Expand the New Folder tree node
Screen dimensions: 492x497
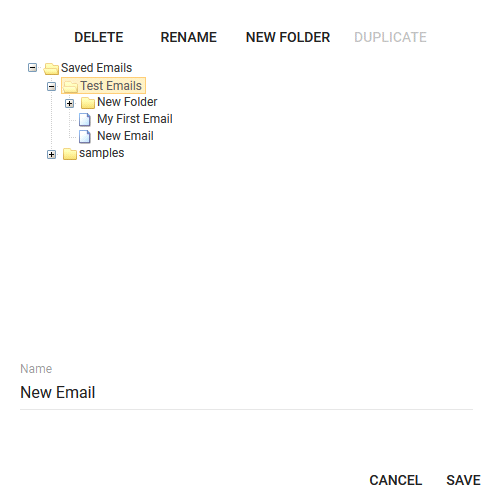pos(69,104)
